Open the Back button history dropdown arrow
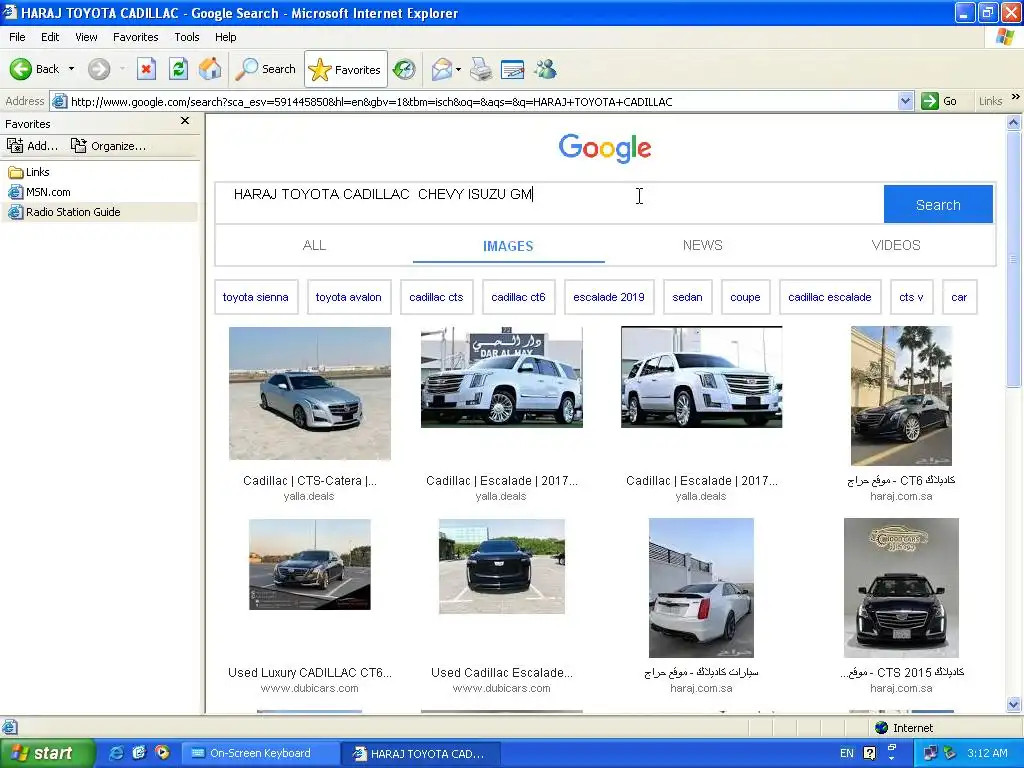 tap(71, 69)
